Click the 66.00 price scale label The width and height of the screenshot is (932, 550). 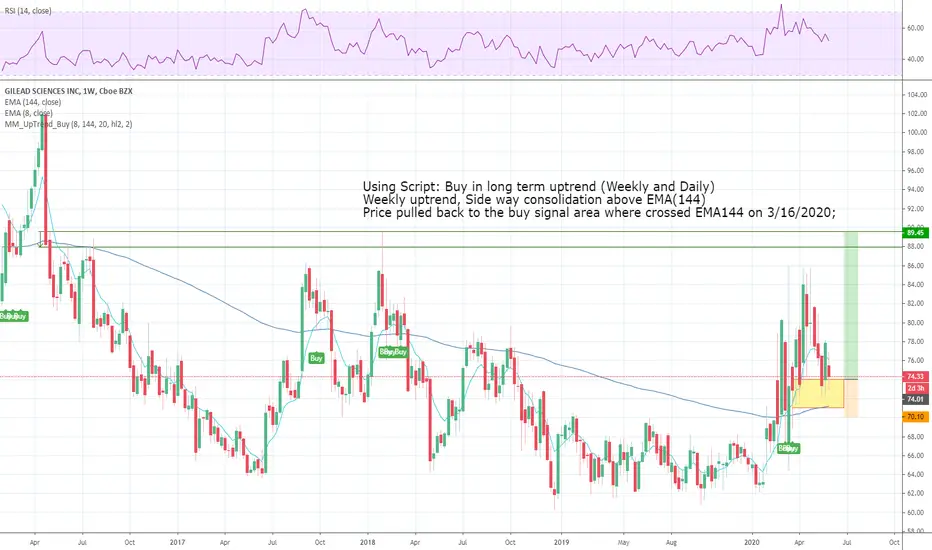click(x=917, y=455)
